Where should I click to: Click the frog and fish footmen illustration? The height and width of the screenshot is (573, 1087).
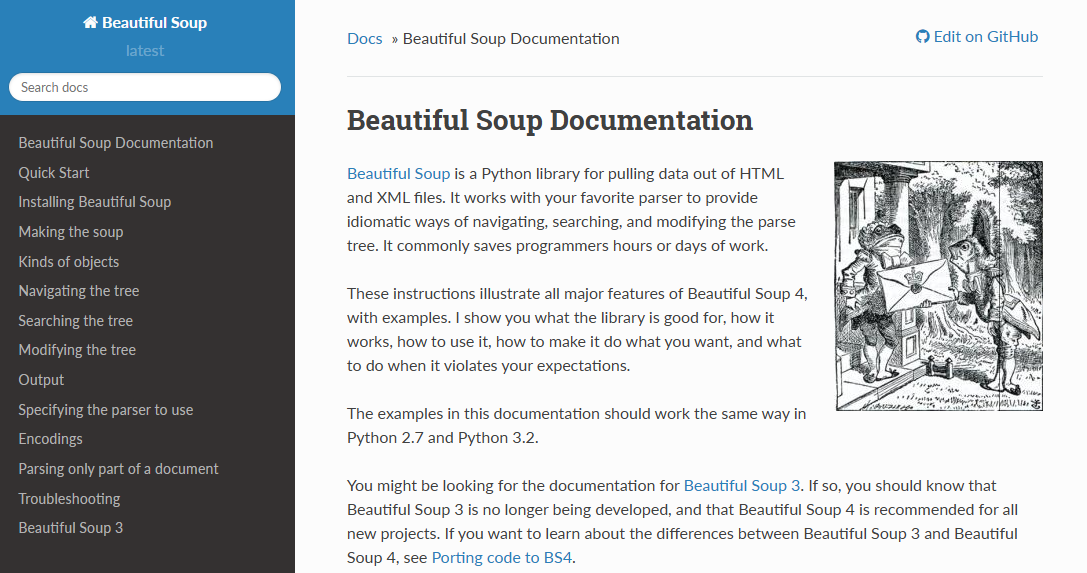click(x=939, y=286)
